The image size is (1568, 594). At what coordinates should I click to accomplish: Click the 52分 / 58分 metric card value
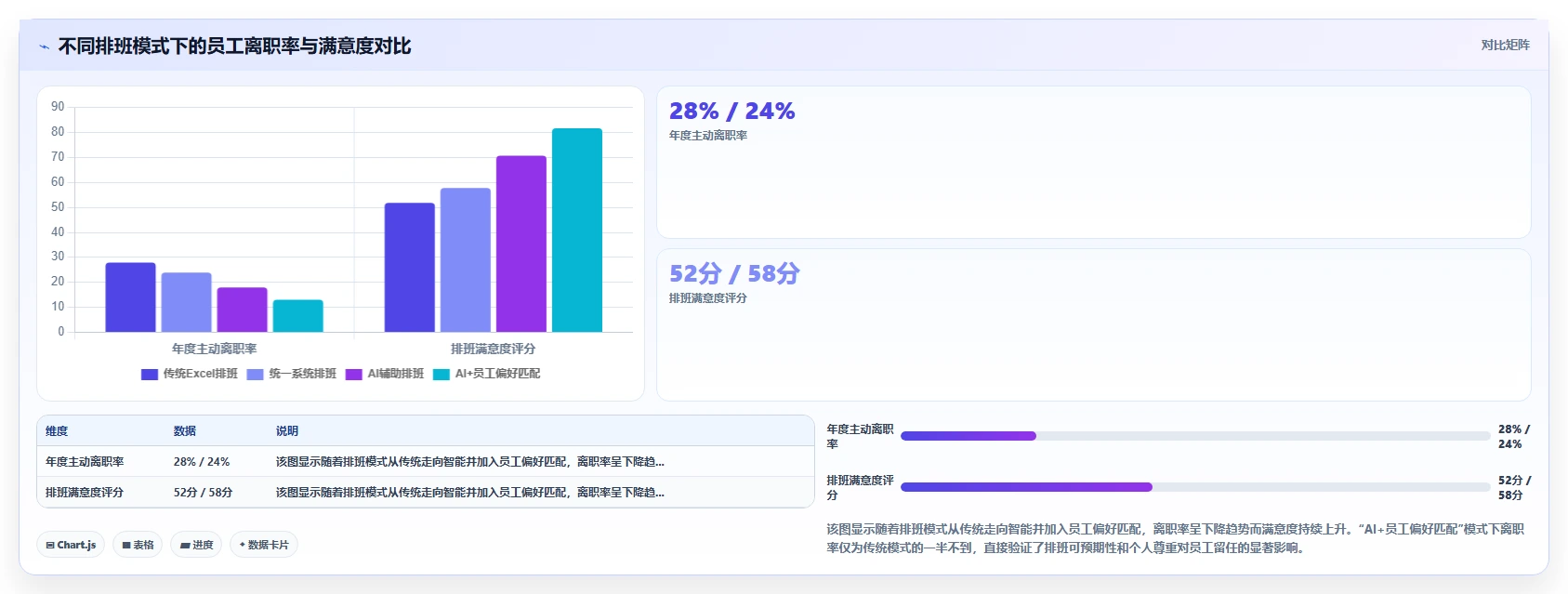click(x=734, y=273)
